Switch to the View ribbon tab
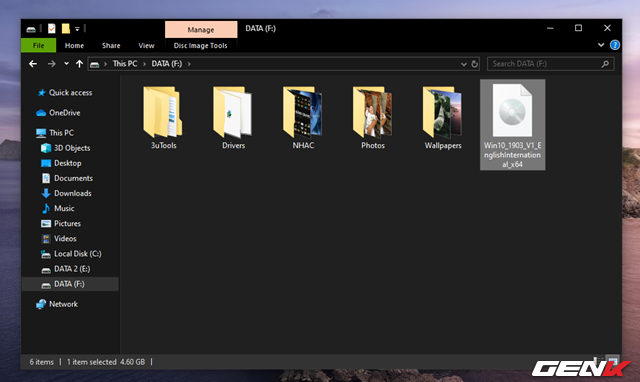 pos(146,45)
